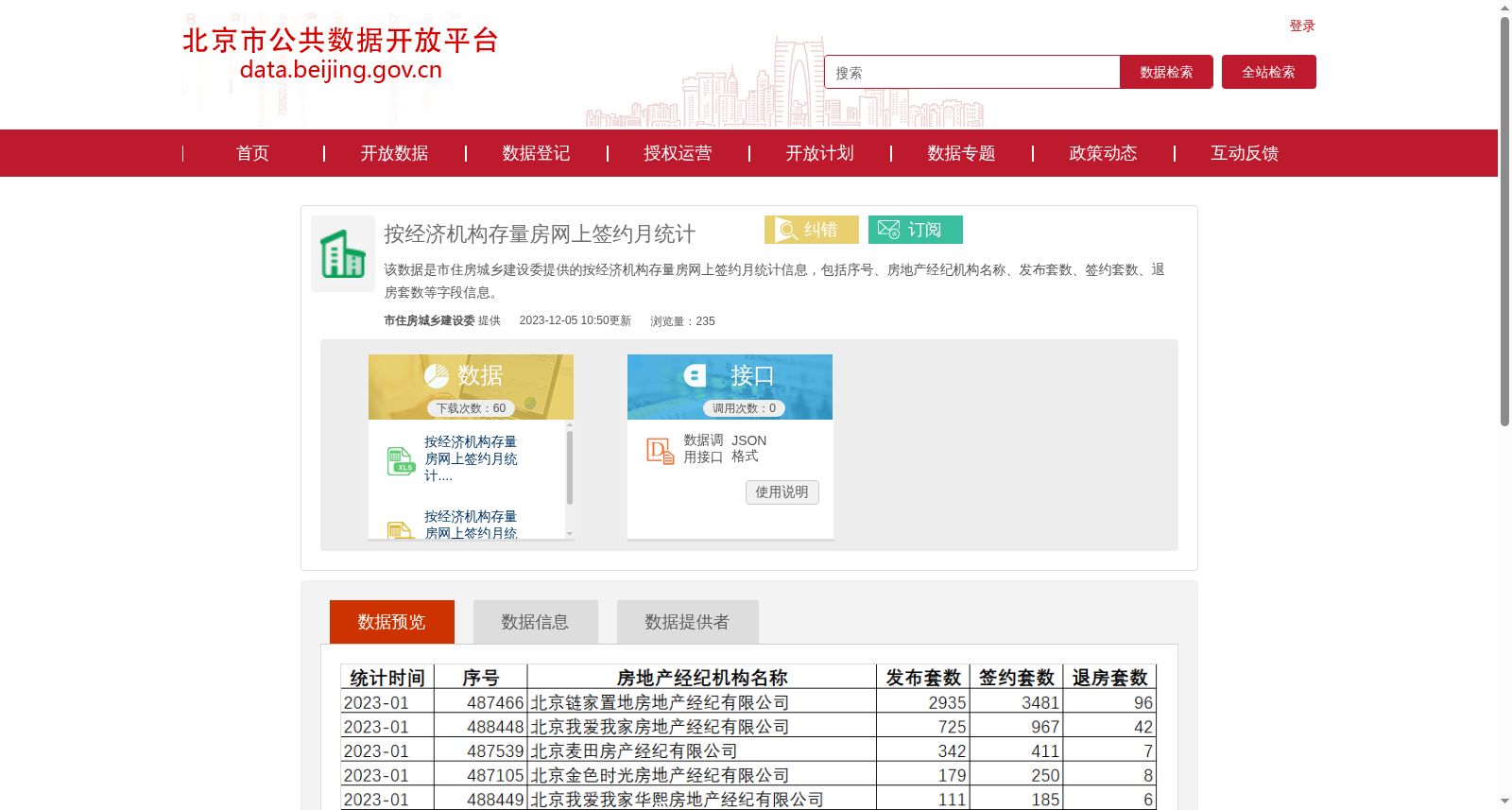
Task: Click the 序号 column header
Action: click(481, 677)
